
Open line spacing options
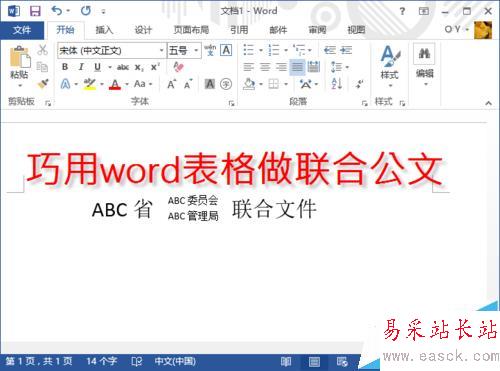pos(336,67)
